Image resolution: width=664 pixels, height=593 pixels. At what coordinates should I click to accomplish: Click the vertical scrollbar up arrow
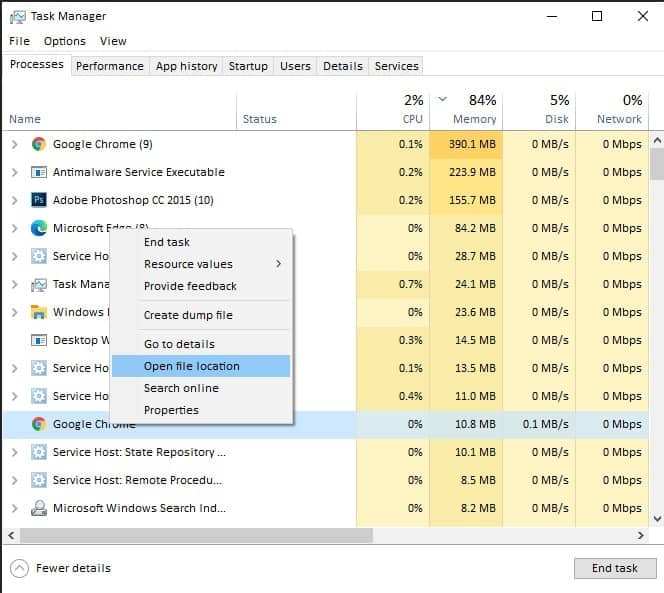(657, 140)
